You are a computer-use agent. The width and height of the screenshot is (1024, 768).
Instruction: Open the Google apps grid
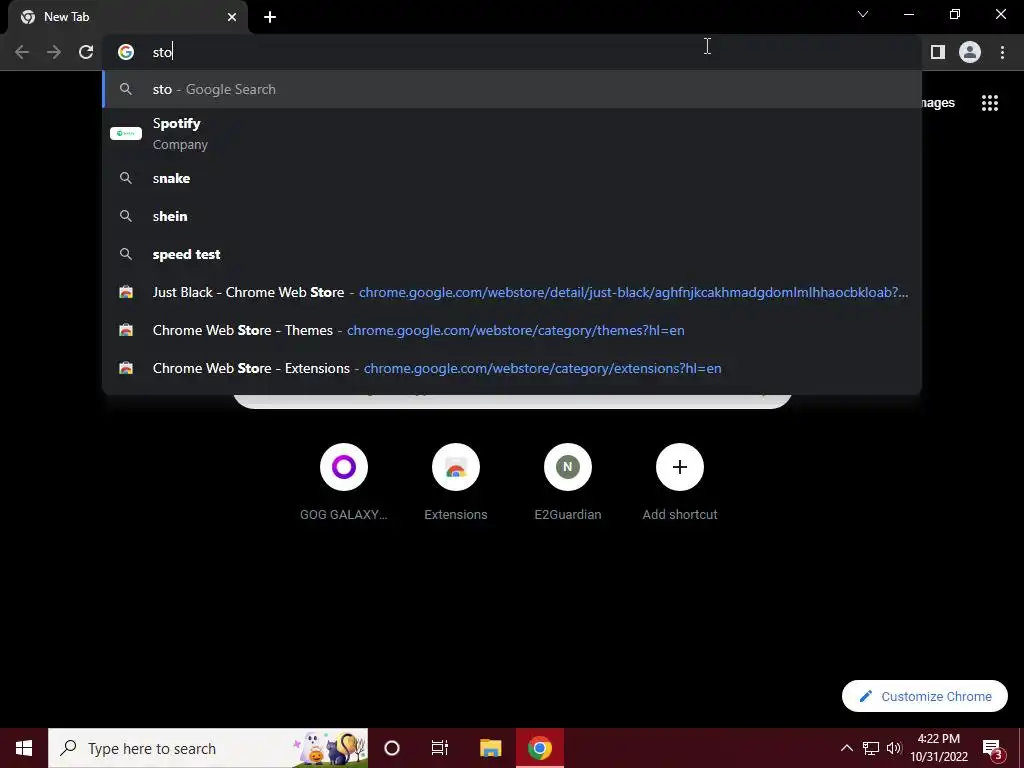coord(990,103)
